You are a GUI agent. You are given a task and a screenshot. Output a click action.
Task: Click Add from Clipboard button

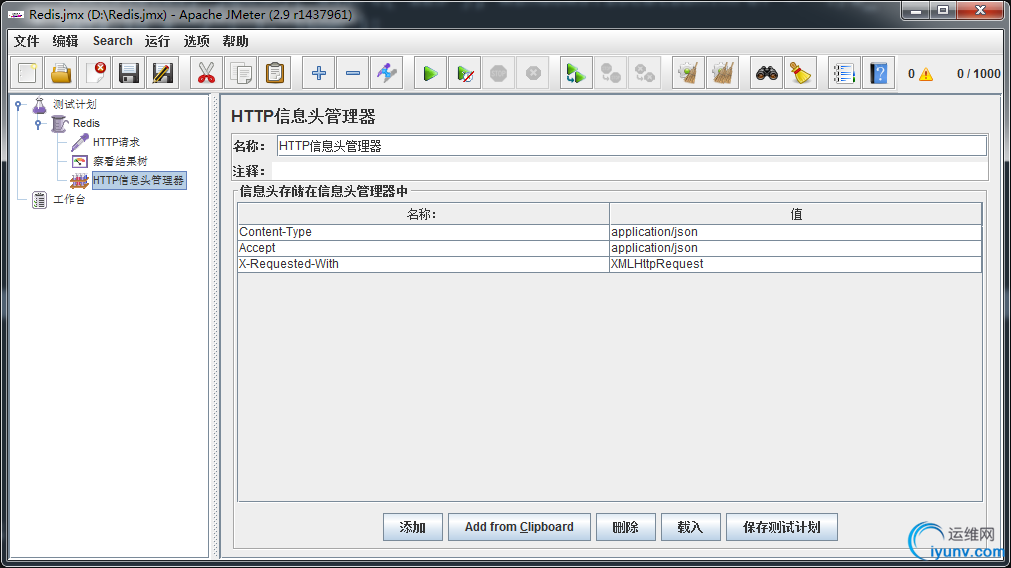(519, 527)
